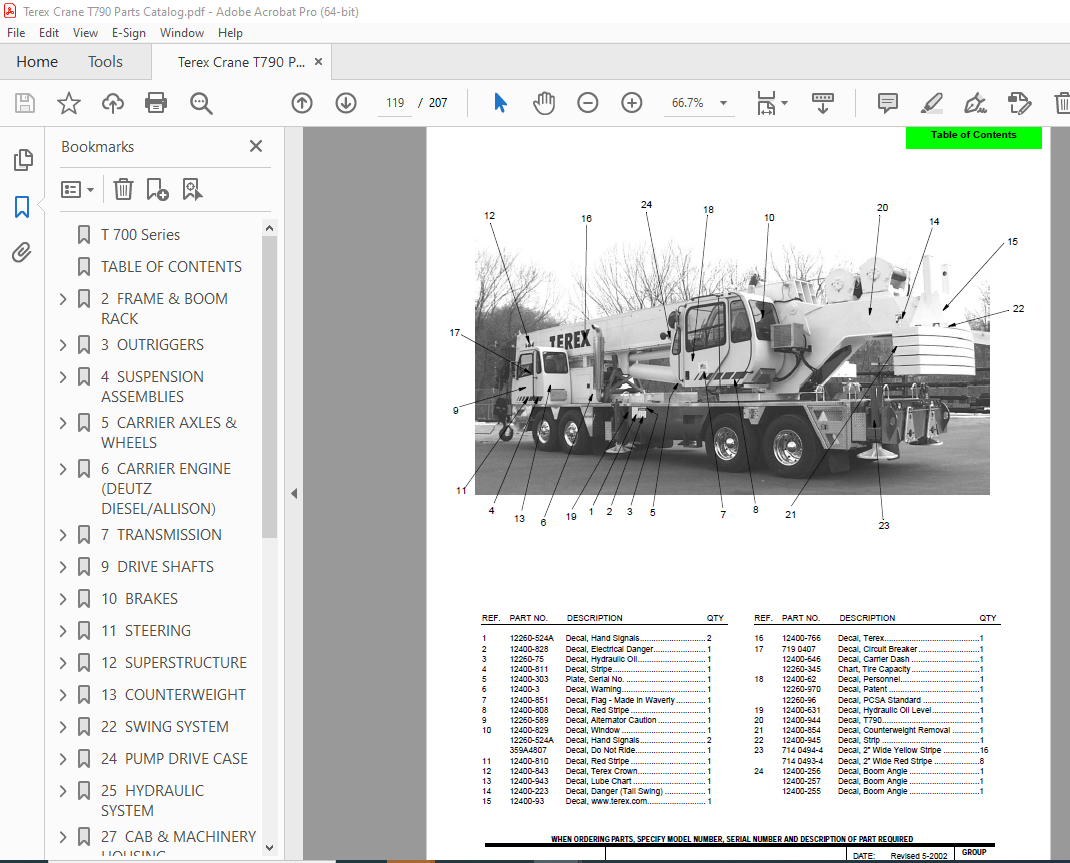This screenshot has height=863, width=1070.
Task: Expand the 6 CARRIER ENGINE bookmark
Action: click(x=63, y=469)
